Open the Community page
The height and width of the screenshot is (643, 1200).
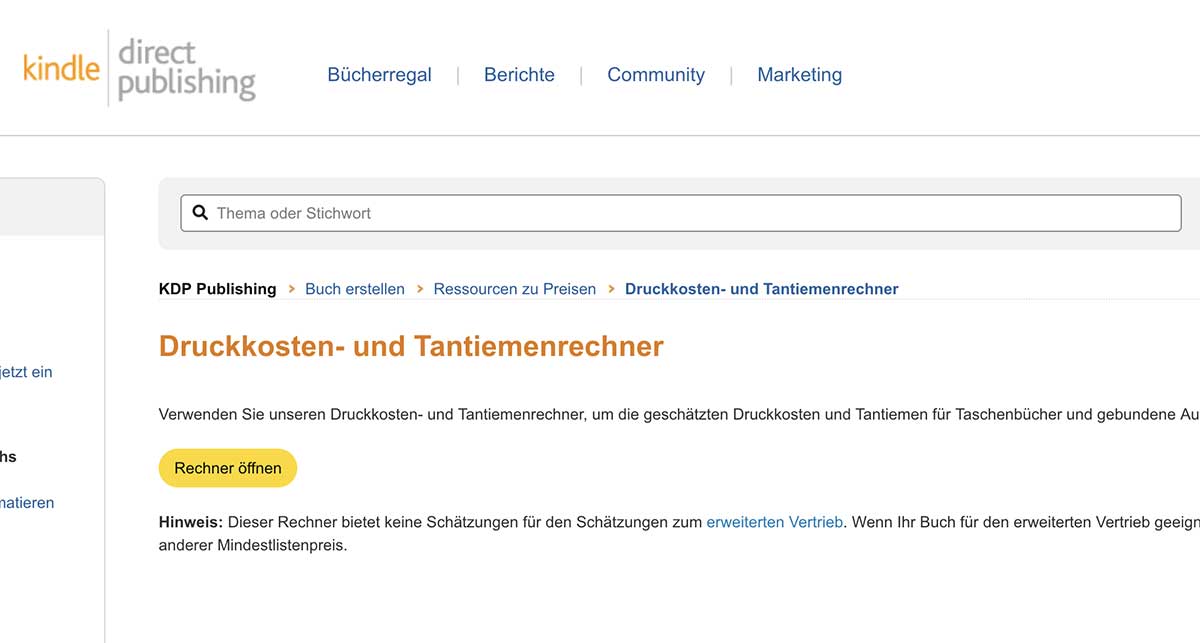(656, 75)
